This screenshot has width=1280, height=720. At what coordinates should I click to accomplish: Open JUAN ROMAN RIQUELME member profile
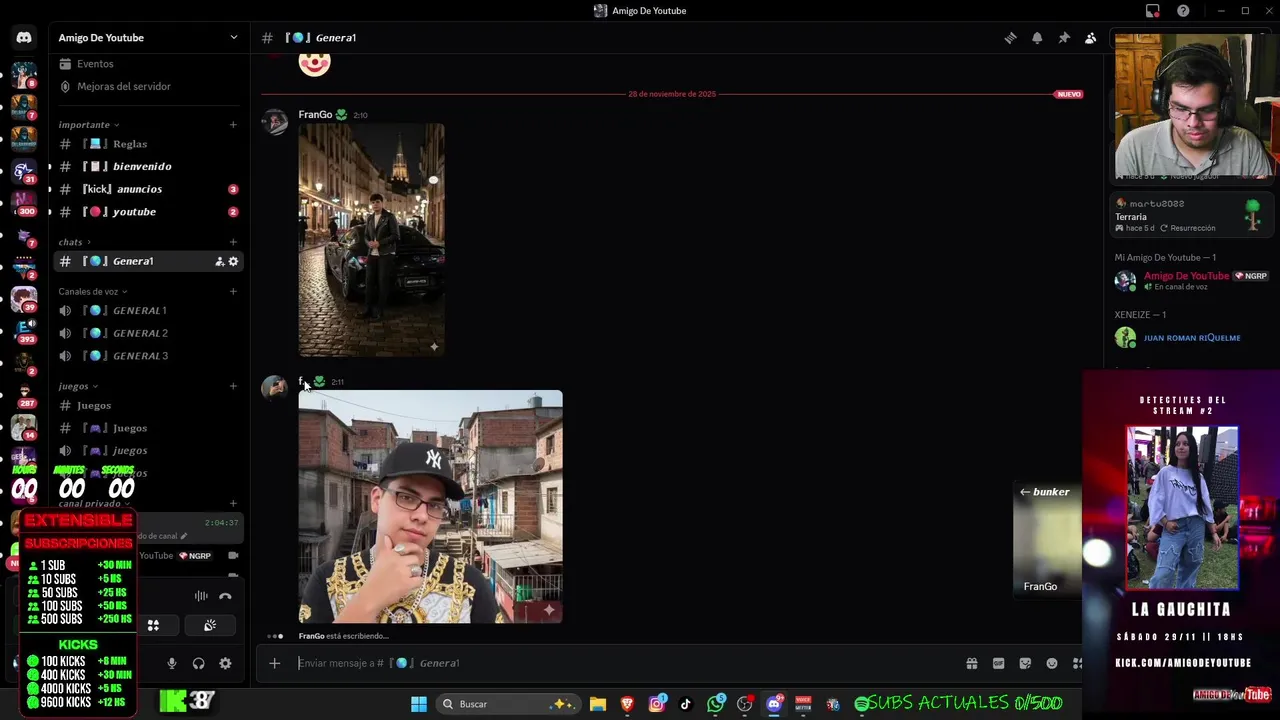(1191, 338)
